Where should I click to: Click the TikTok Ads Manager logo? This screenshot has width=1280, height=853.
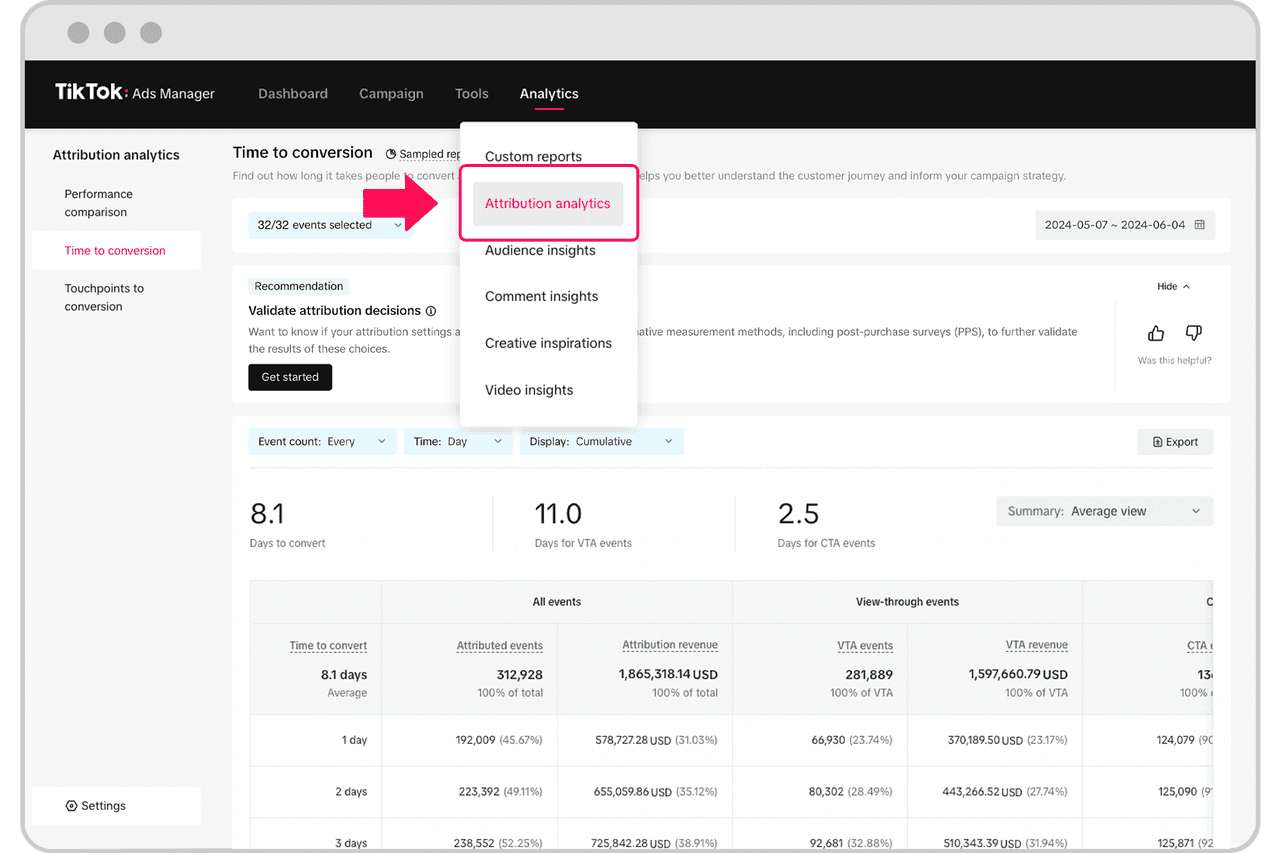135,93
